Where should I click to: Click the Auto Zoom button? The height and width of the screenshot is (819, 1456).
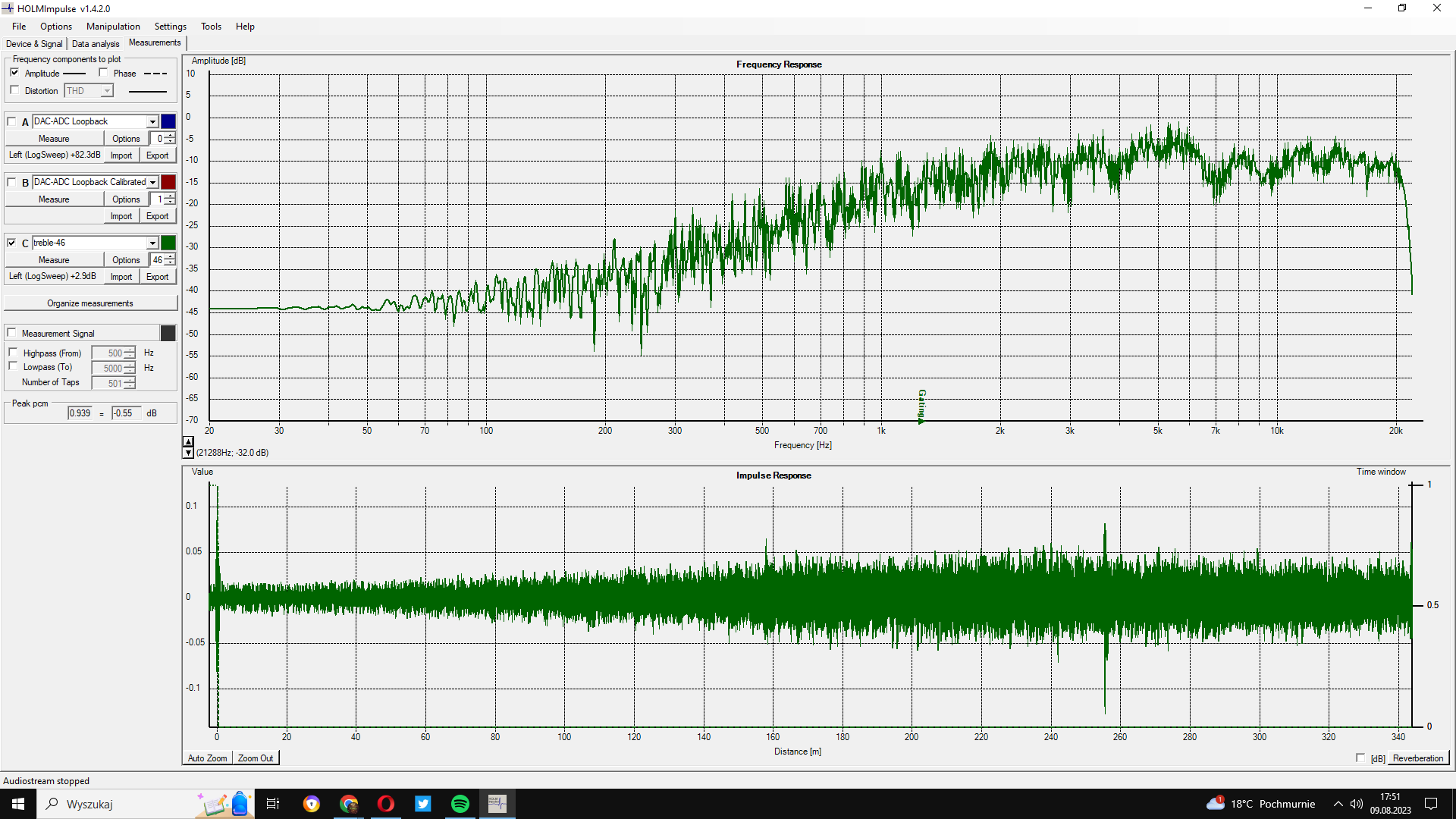[x=207, y=758]
